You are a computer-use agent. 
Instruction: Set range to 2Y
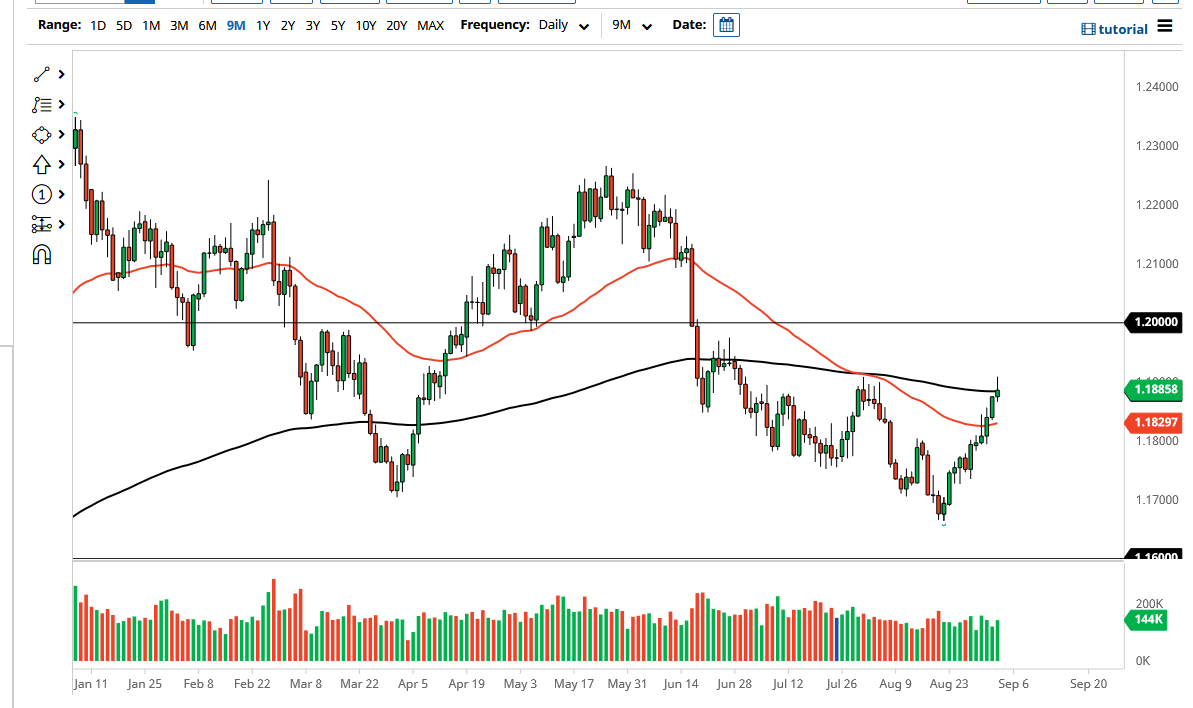click(x=288, y=25)
